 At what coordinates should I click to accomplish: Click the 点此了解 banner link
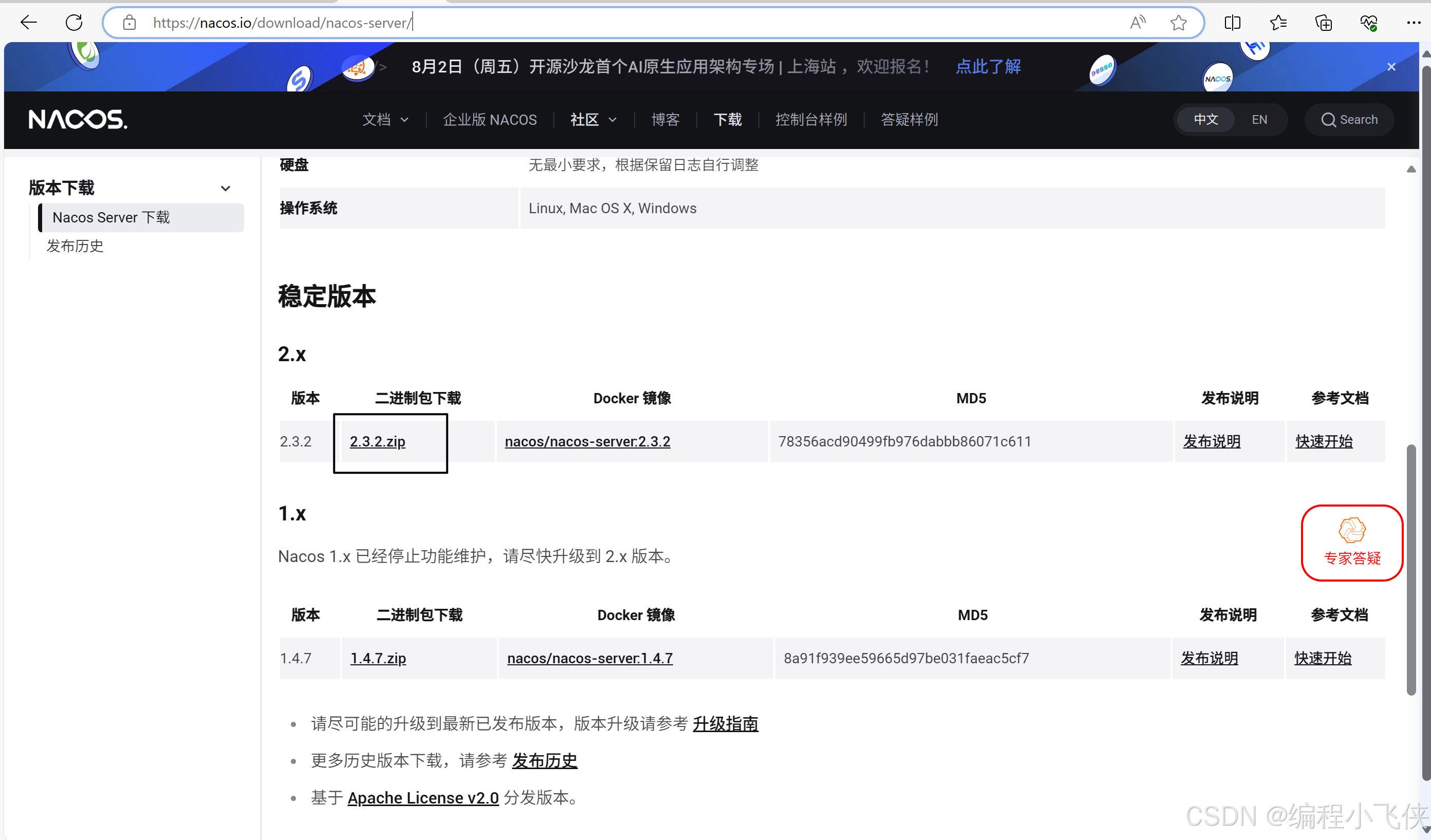(988, 66)
